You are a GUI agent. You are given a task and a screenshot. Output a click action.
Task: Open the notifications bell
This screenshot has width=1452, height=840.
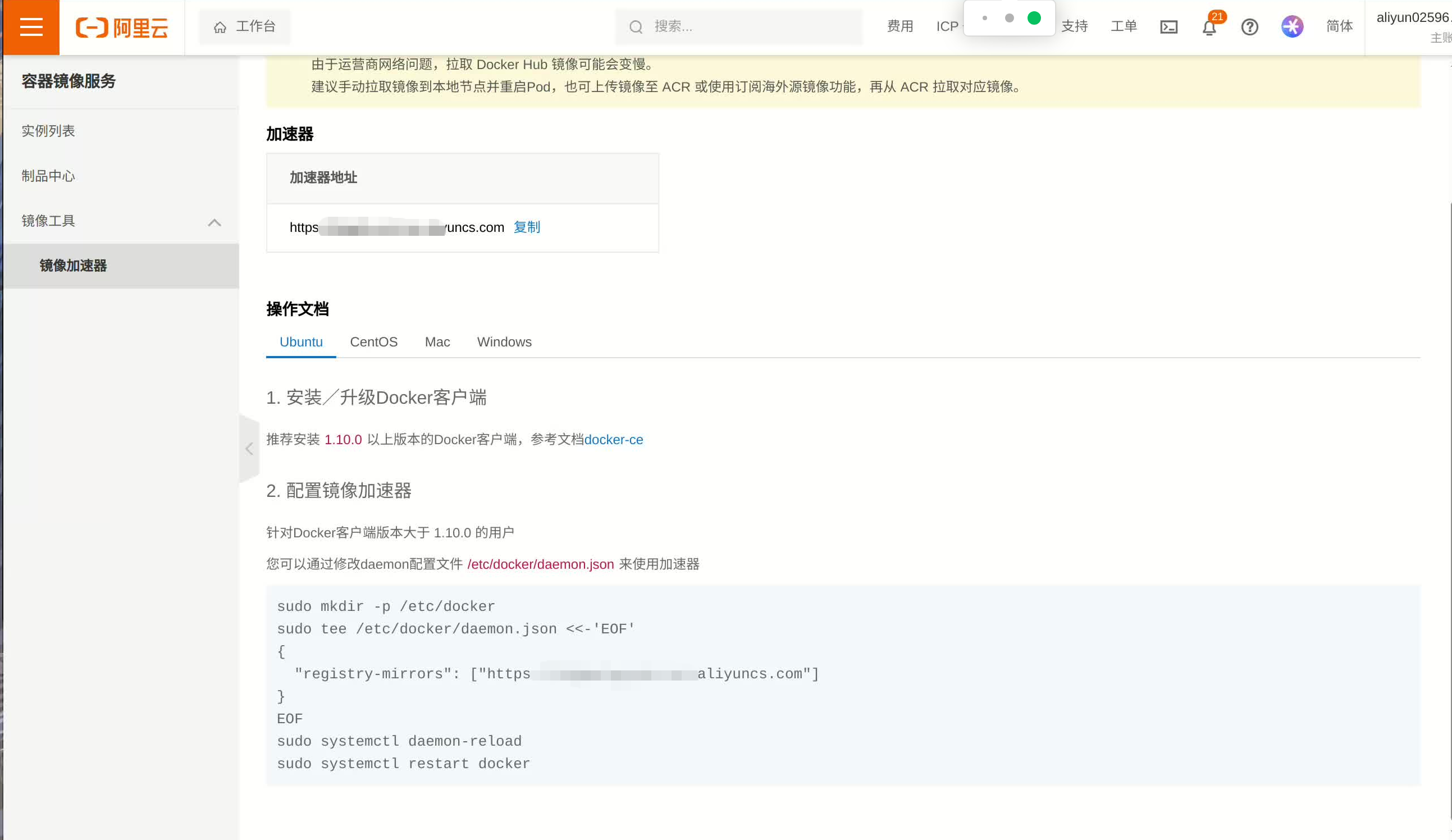coord(1209,27)
